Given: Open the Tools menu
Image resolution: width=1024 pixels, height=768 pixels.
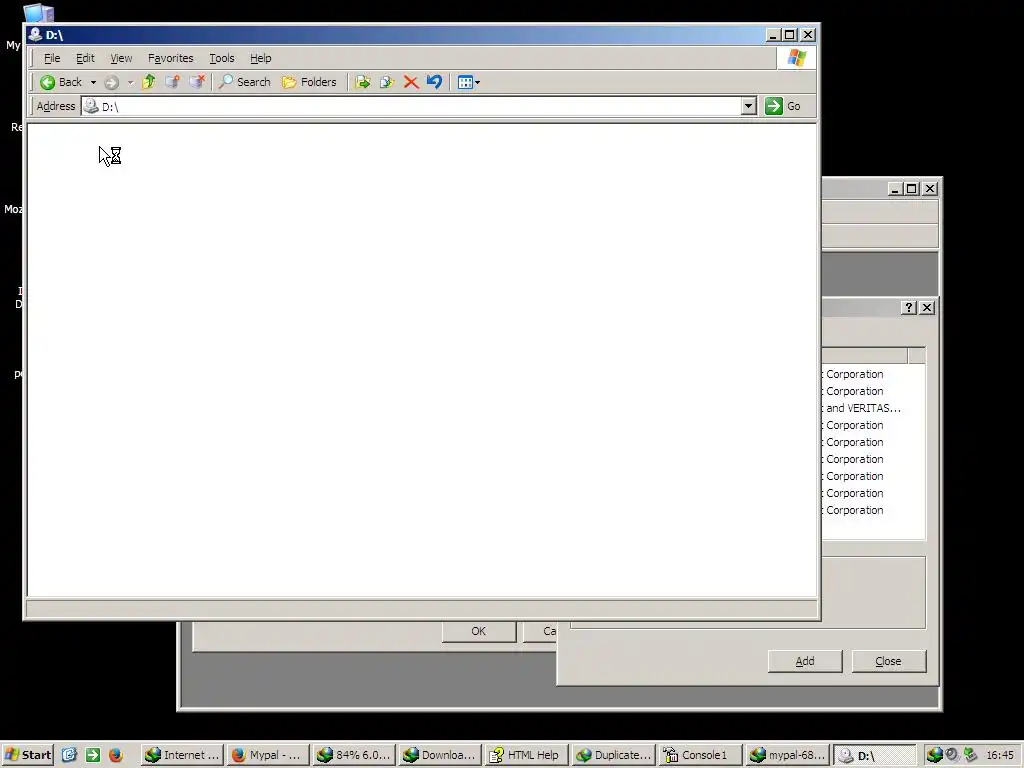Looking at the screenshot, I should click(221, 58).
